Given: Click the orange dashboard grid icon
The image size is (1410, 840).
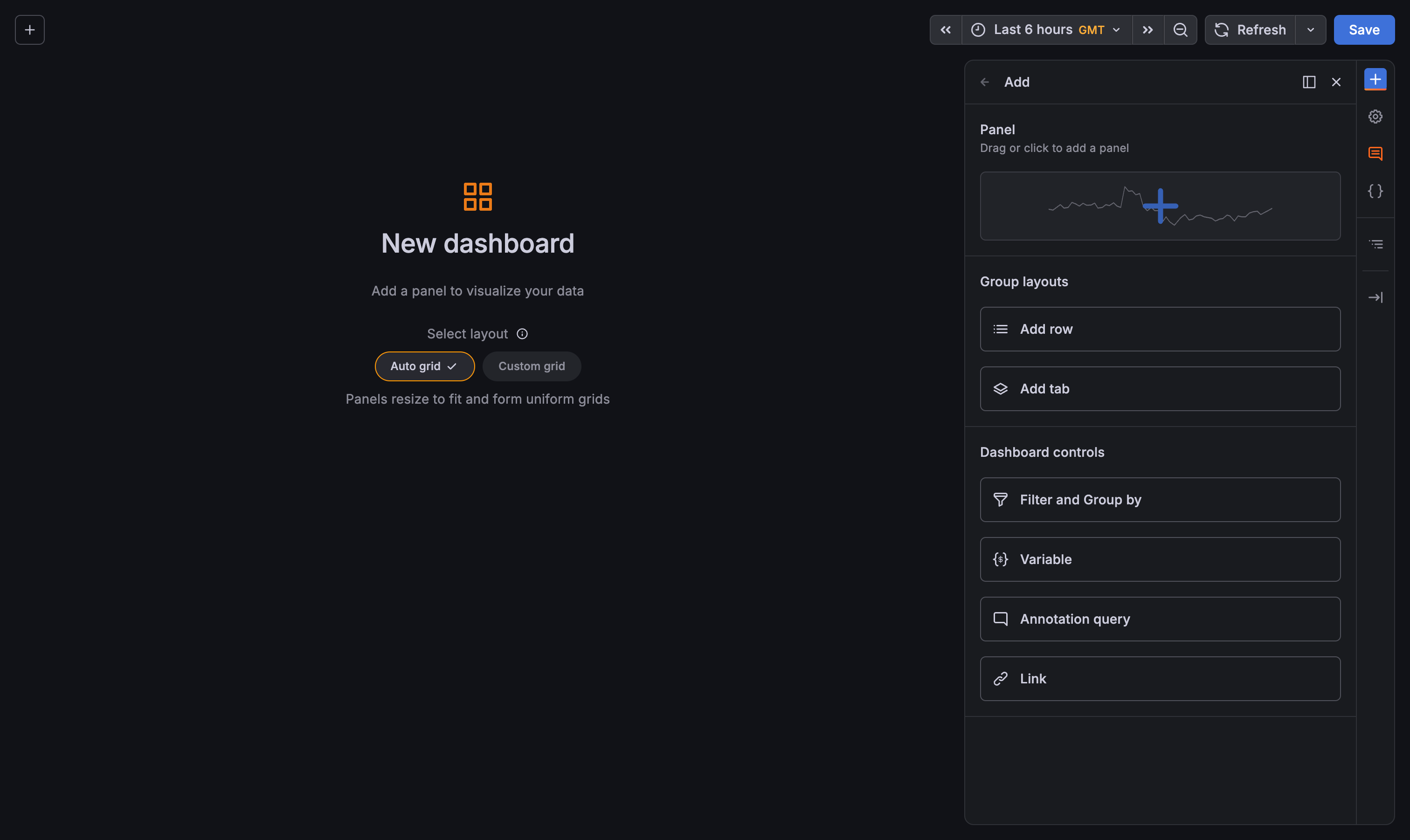Looking at the screenshot, I should pyautogui.click(x=478, y=196).
